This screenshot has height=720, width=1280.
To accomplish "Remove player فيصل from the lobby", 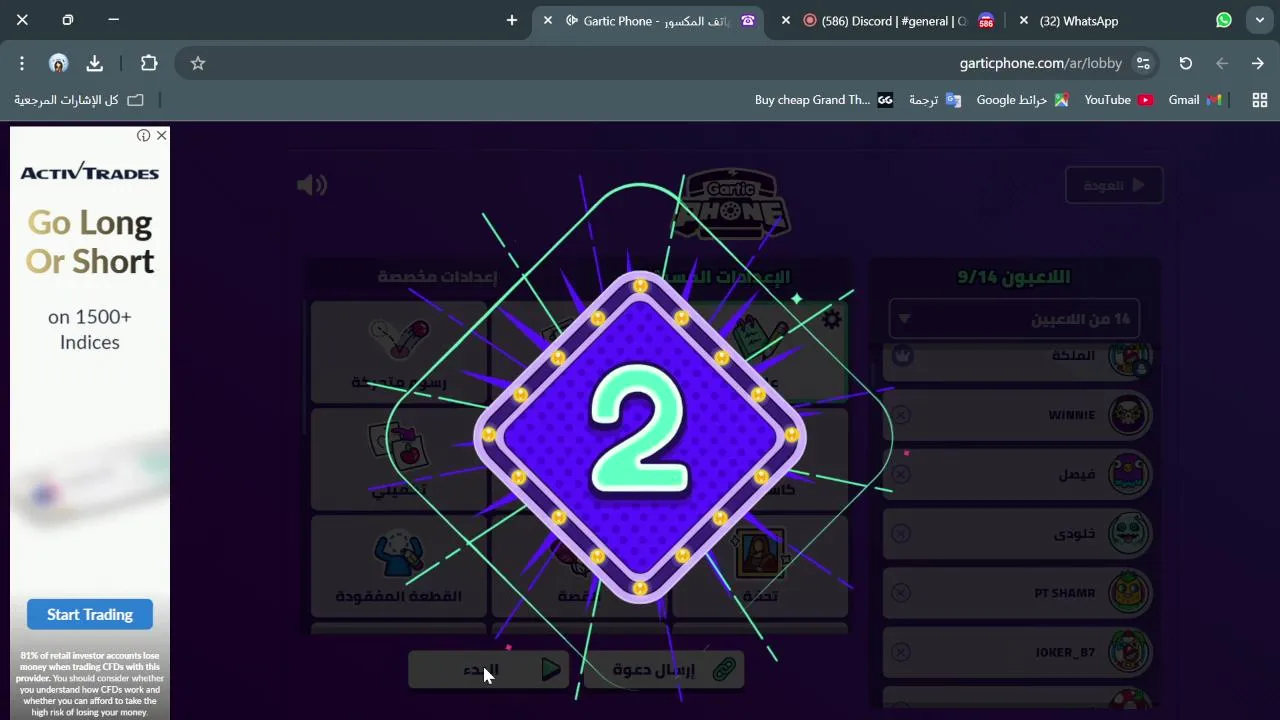I will [901, 474].
